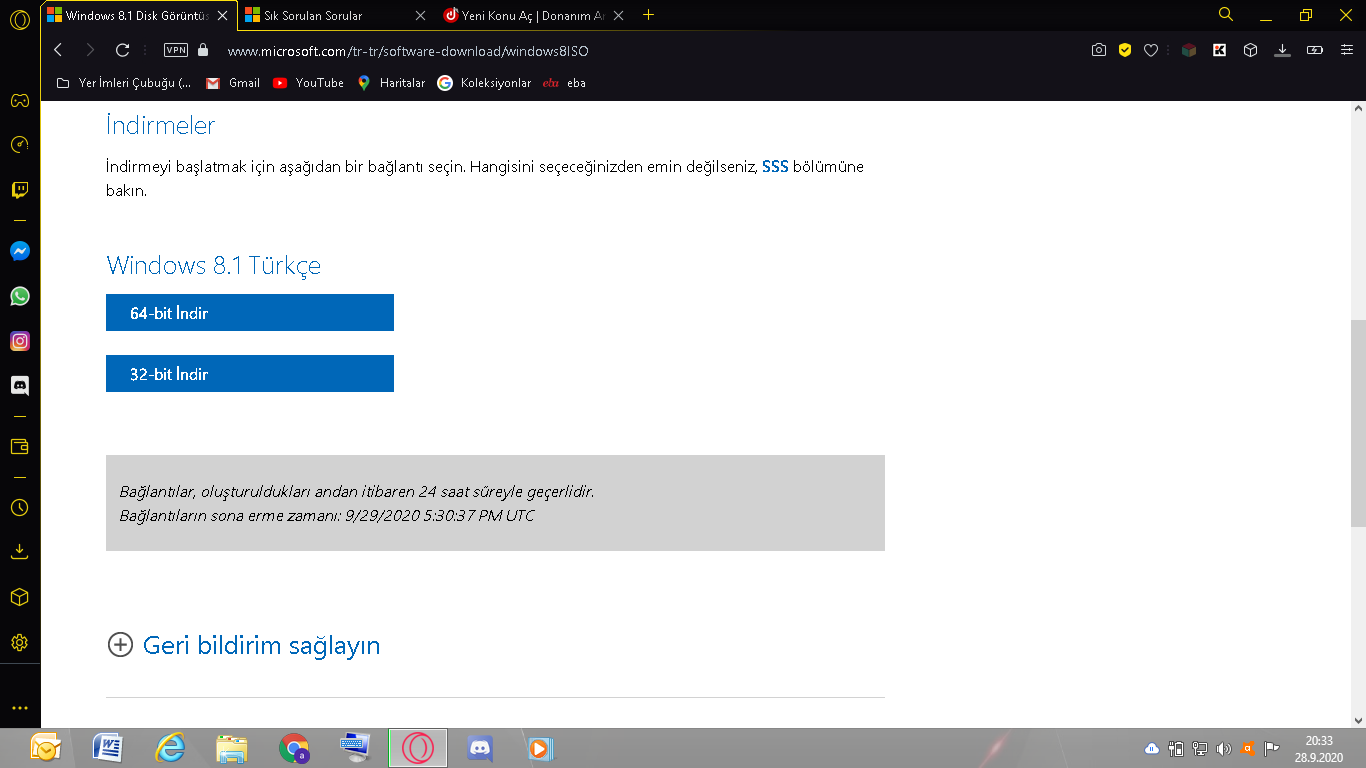Toggle the VPN badge in the address bar

tap(175, 49)
